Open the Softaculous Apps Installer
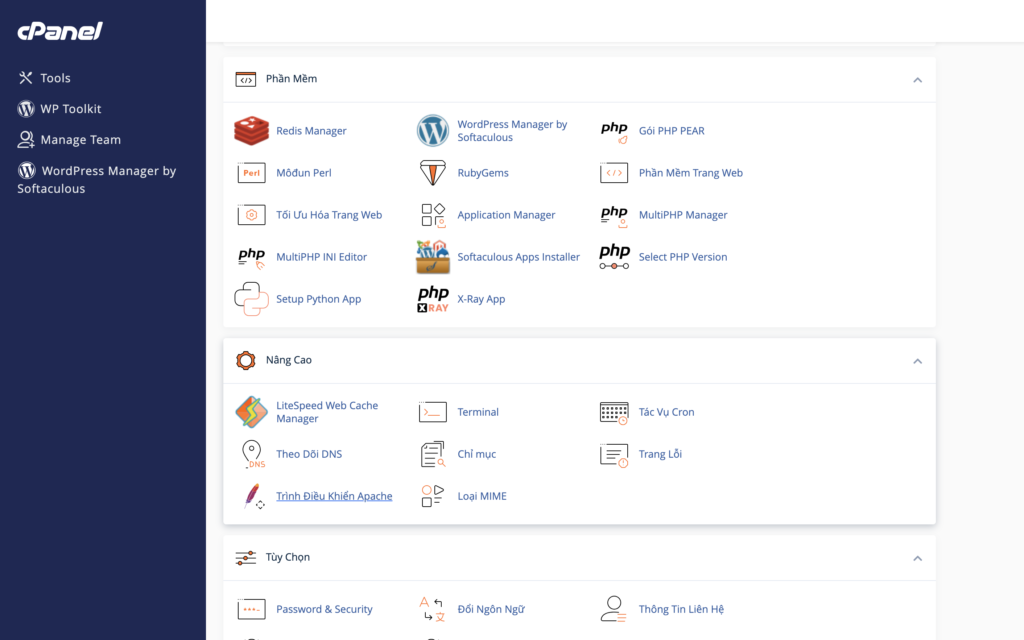 click(520, 257)
